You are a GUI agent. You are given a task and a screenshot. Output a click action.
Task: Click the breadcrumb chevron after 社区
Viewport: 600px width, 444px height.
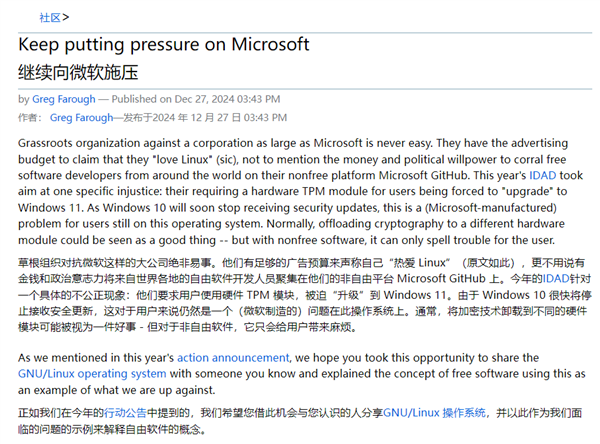pyautogui.click(x=65, y=17)
